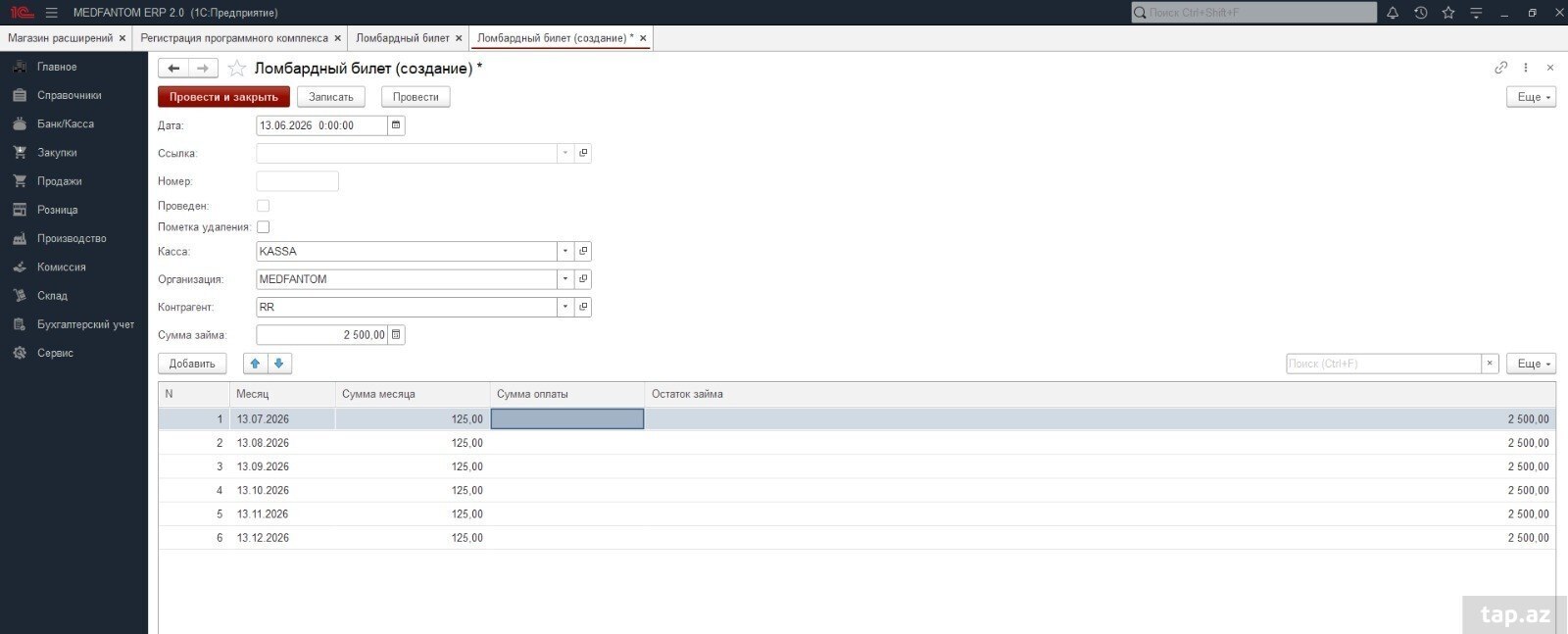Select the row dated 13.08.2026

(x=857, y=443)
